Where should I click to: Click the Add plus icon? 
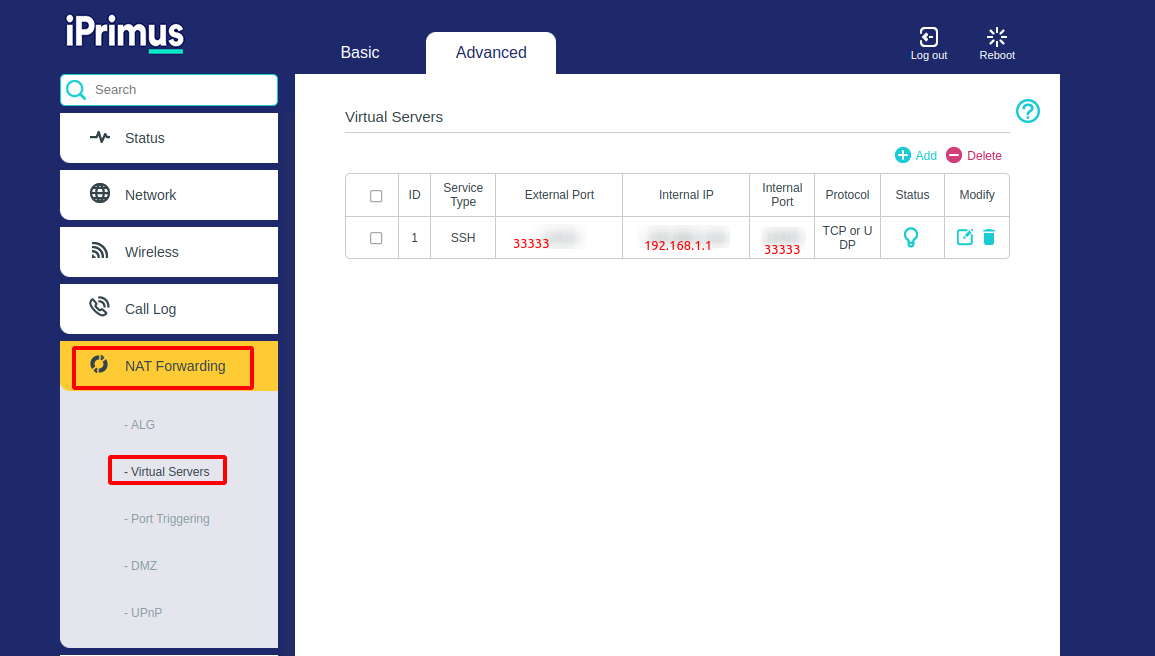(903, 155)
